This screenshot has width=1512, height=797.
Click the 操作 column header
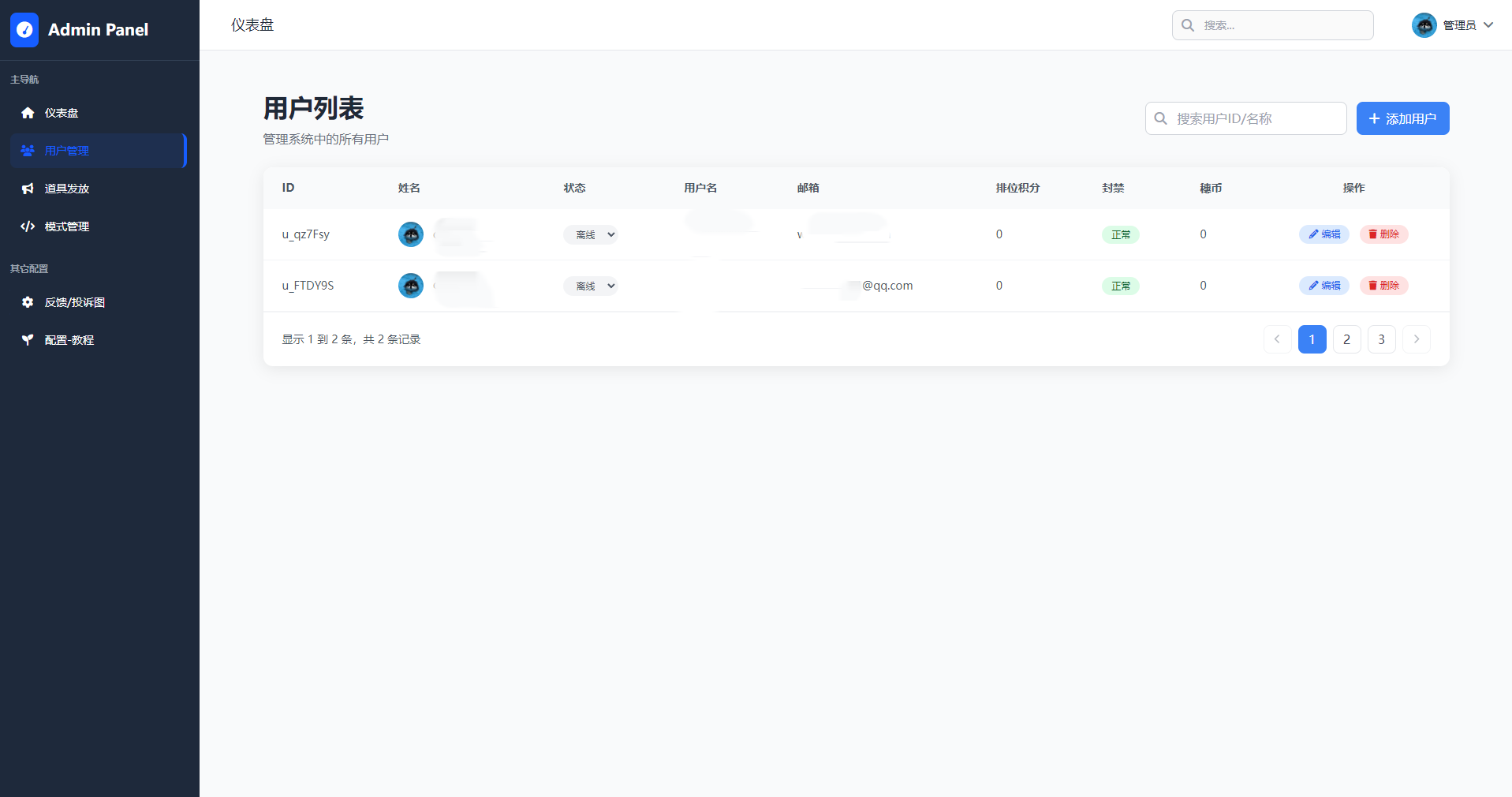1353,188
